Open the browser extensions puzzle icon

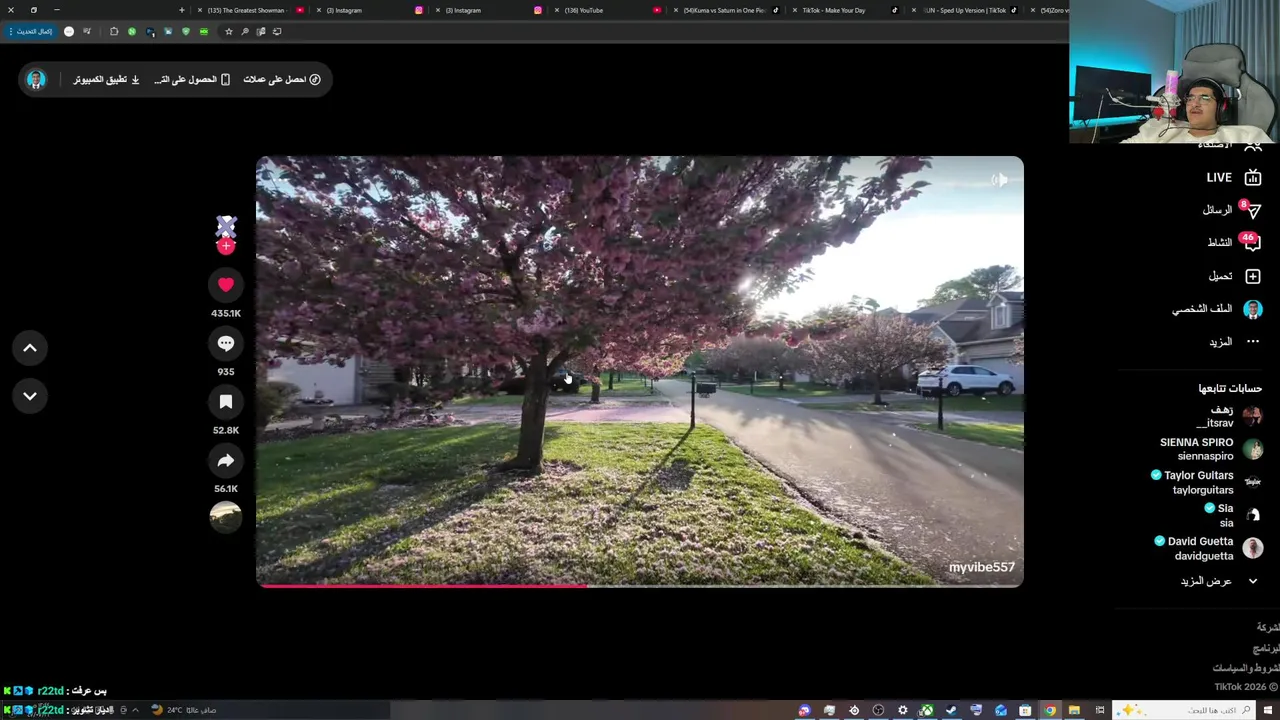pyautogui.click(x=114, y=31)
